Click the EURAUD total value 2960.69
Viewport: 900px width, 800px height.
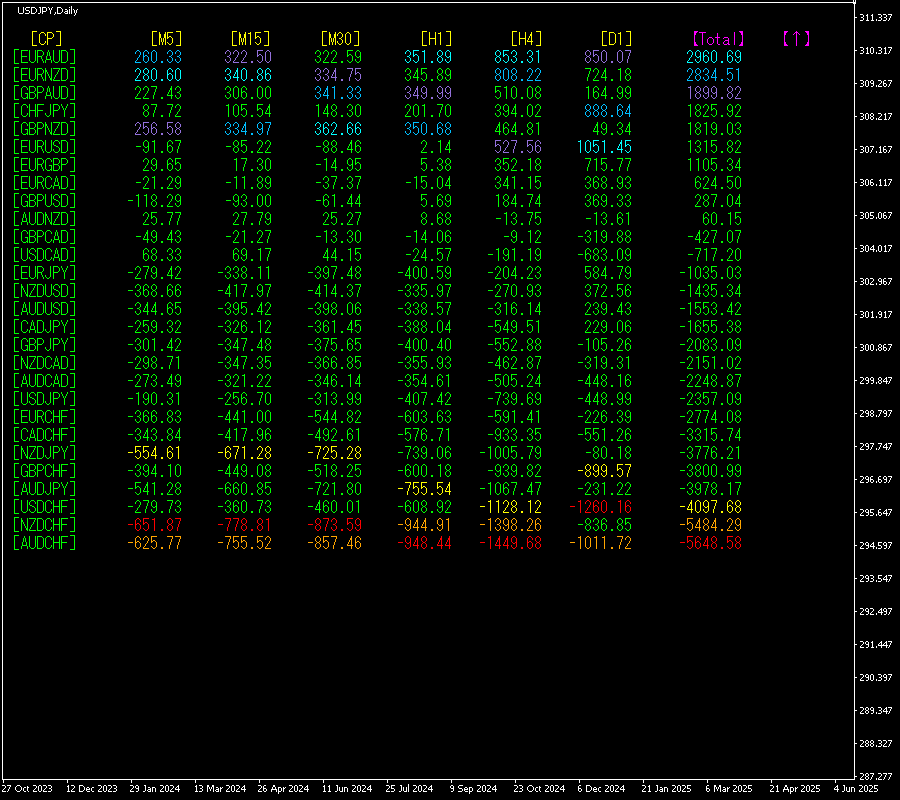click(714, 57)
